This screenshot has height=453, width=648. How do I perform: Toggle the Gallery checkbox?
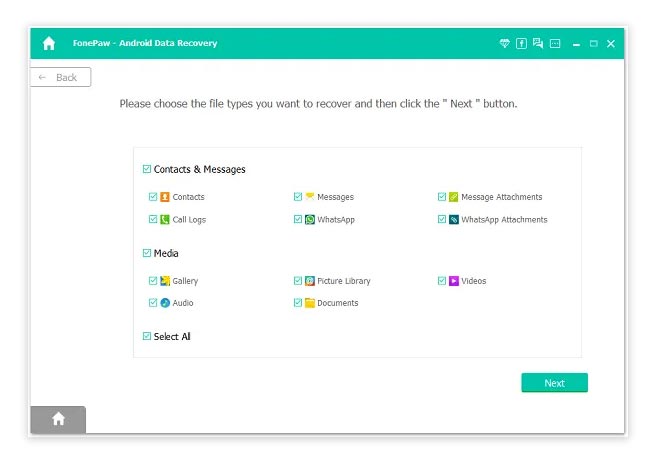(153, 281)
